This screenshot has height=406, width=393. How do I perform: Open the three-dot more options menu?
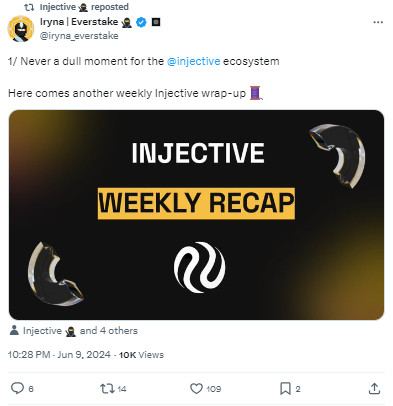coord(378,22)
